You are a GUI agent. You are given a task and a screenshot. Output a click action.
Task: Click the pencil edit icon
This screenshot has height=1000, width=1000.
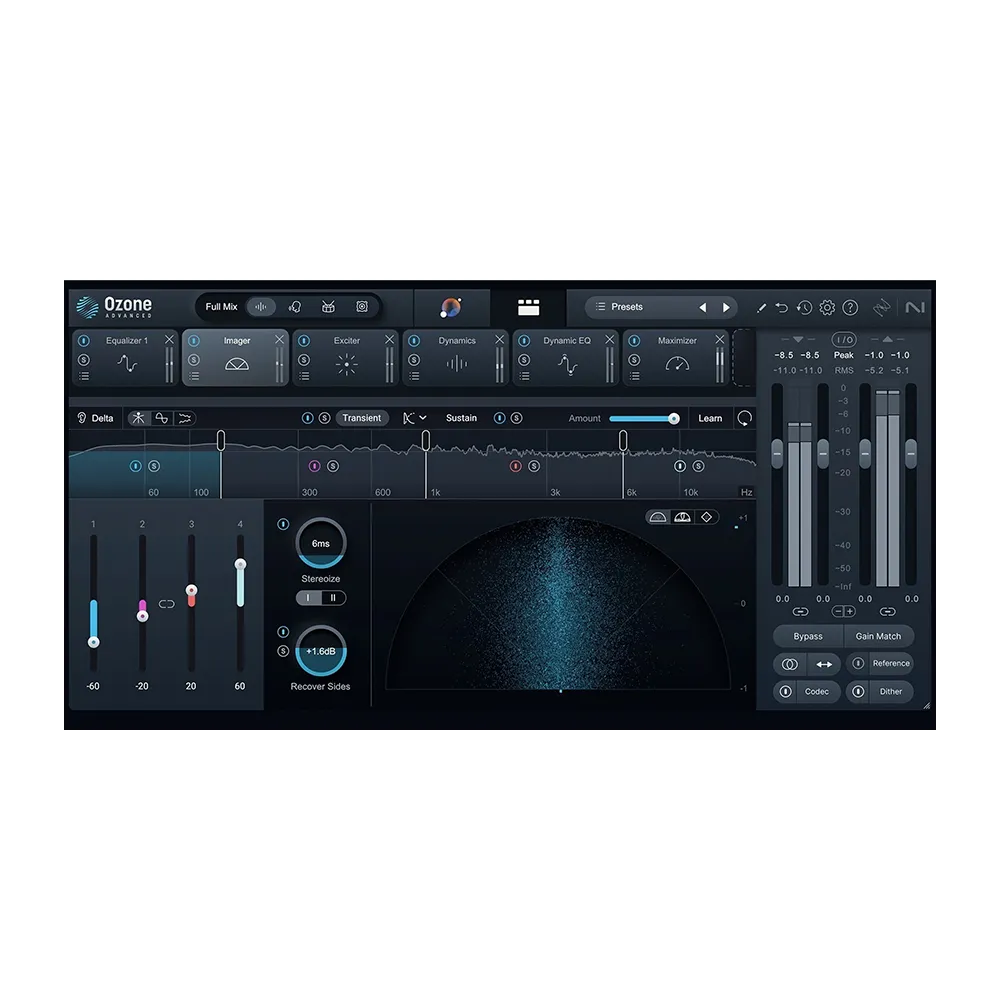pyautogui.click(x=761, y=308)
